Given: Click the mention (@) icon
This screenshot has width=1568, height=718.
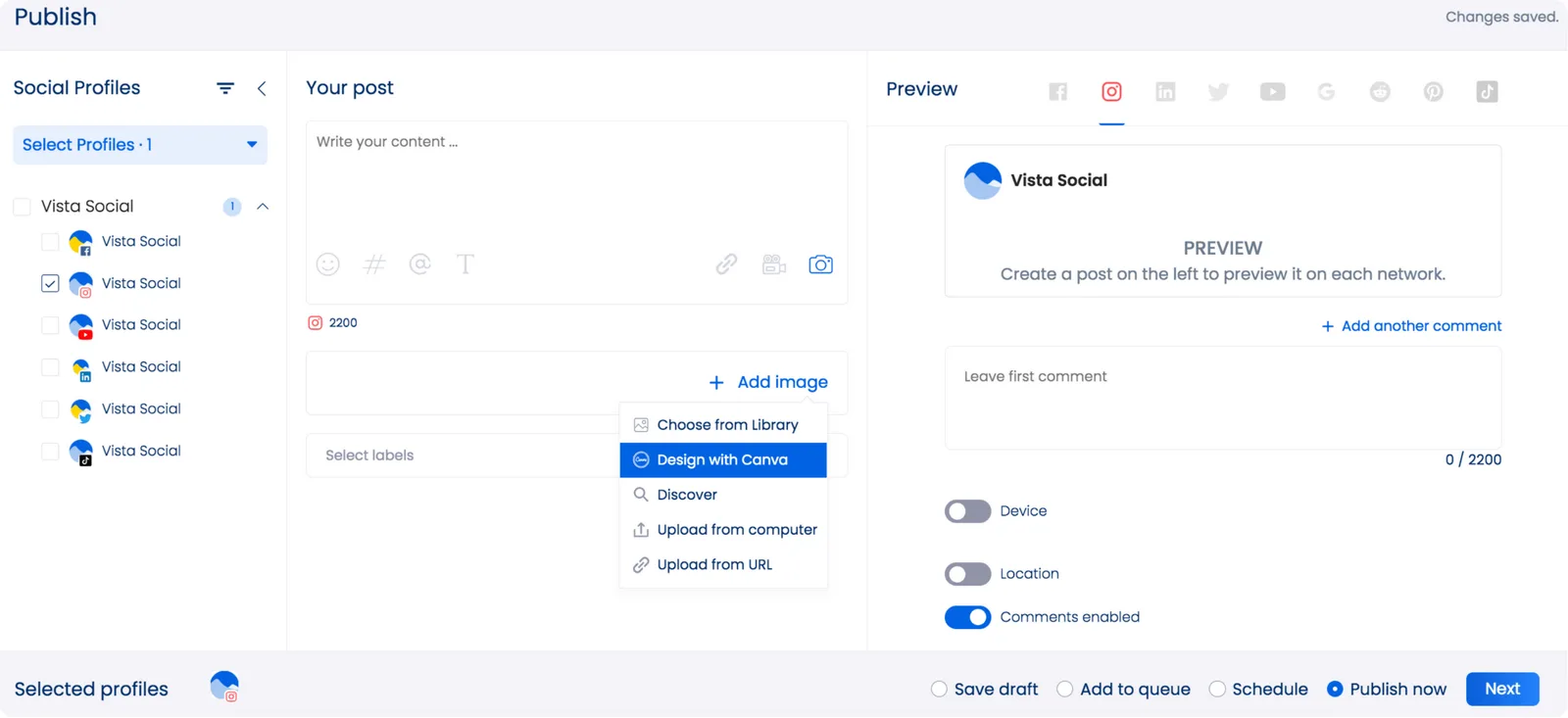Looking at the screenshot, I should click(x=419, y=264).
